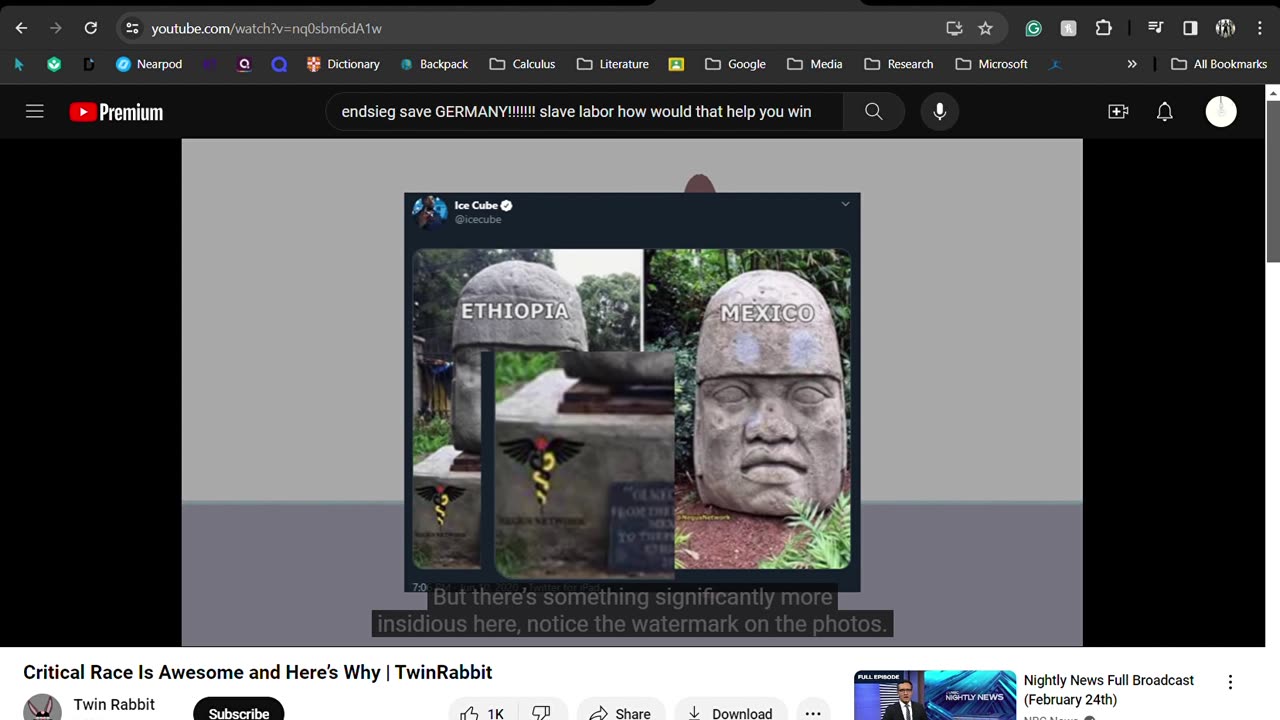Expand the Google bookmarks folder
Image resolution: width=1280 pixels, height=720 pixels.
click(x=735, y=64)
